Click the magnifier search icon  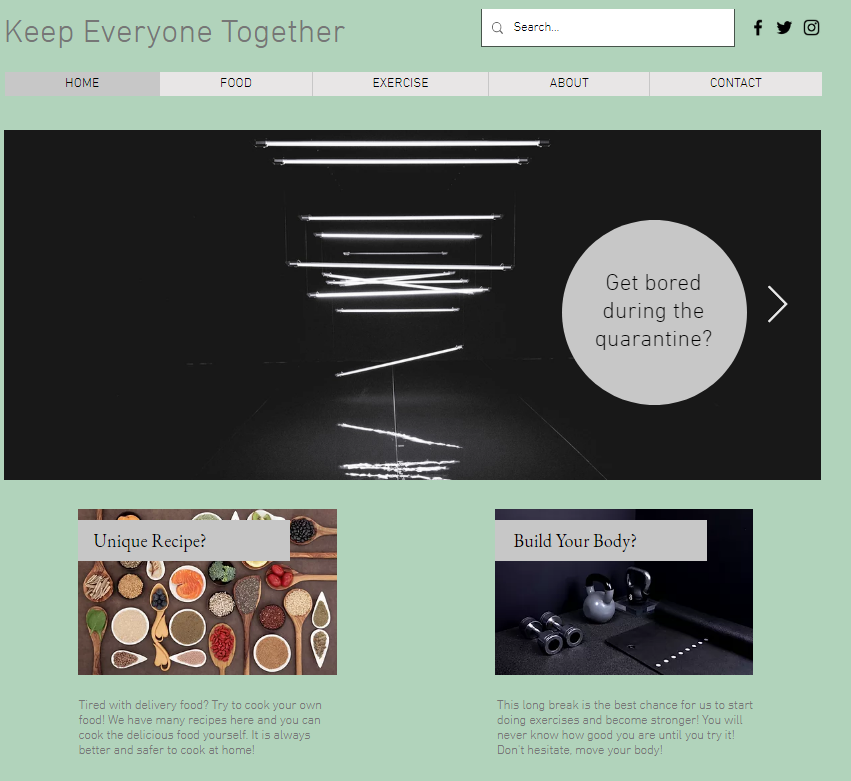tap(497, 28)
